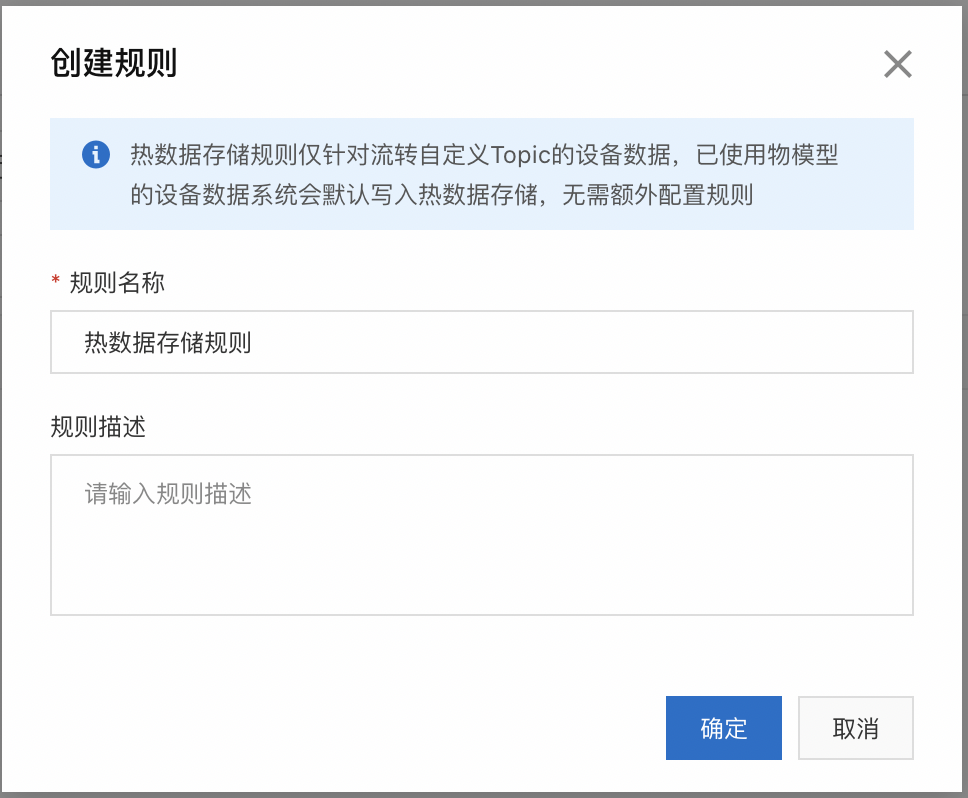Click notice line 无需额外配置规则
This screenshot has height=798, width=968.
[x=657, y=195]
